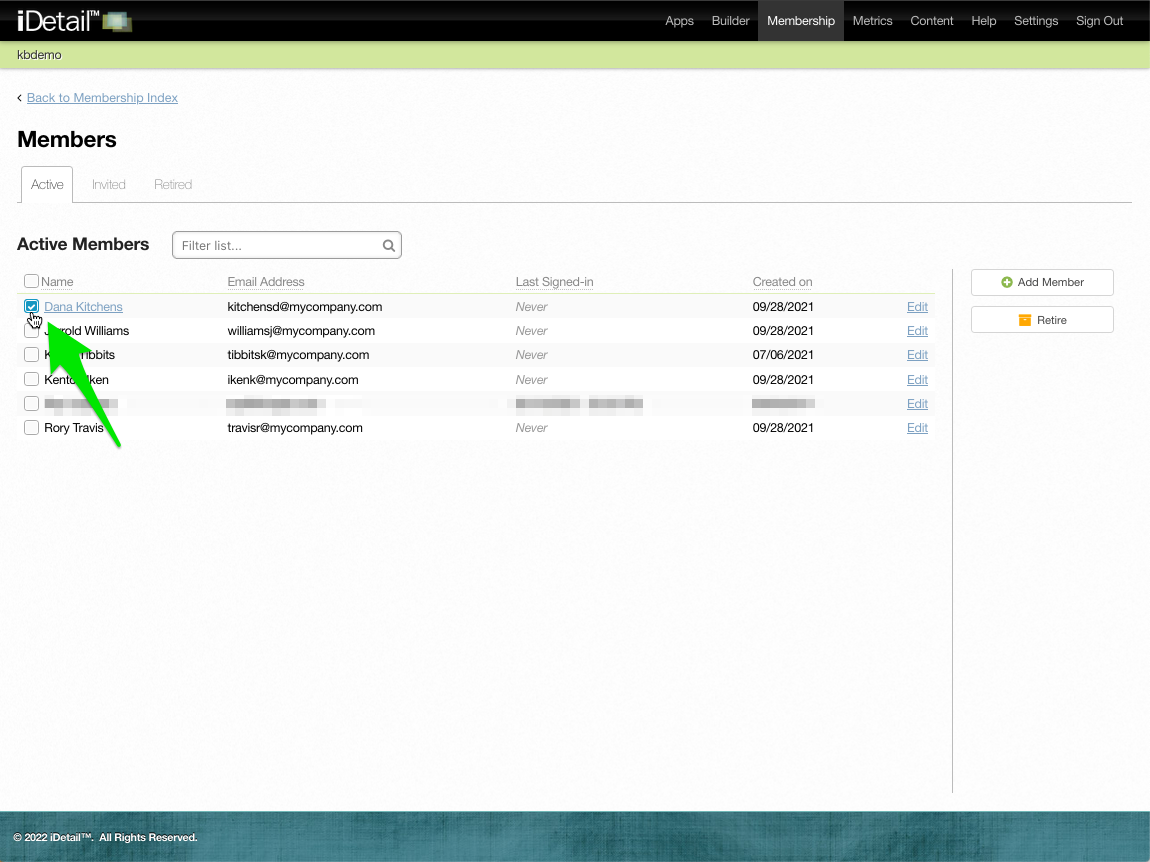Screen dimensions: 1150x862
Task: Select the Rory Travis row checkbox
Action: [x=32, y=428]
